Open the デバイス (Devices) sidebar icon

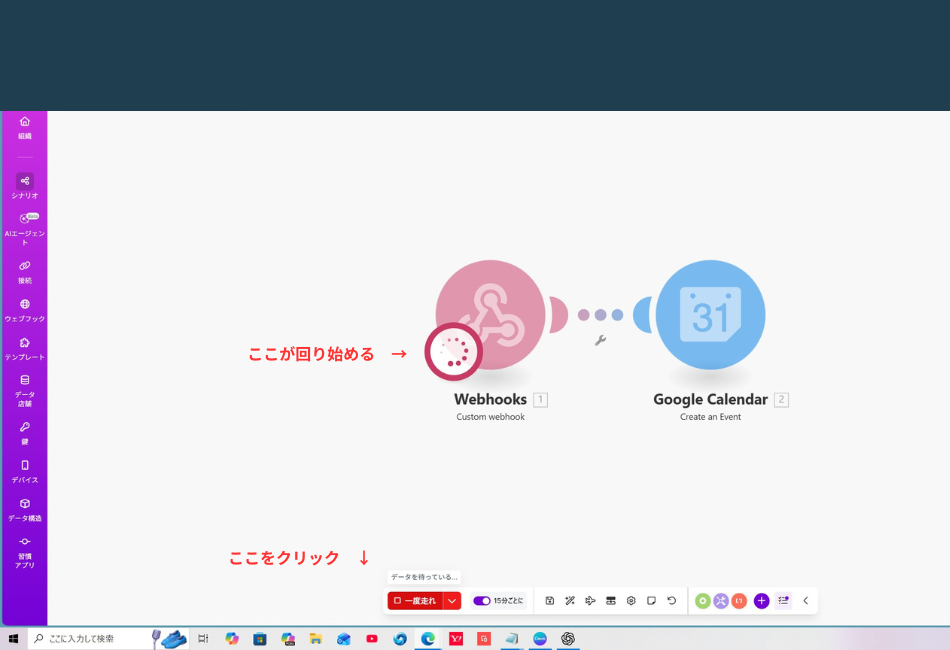24,469
